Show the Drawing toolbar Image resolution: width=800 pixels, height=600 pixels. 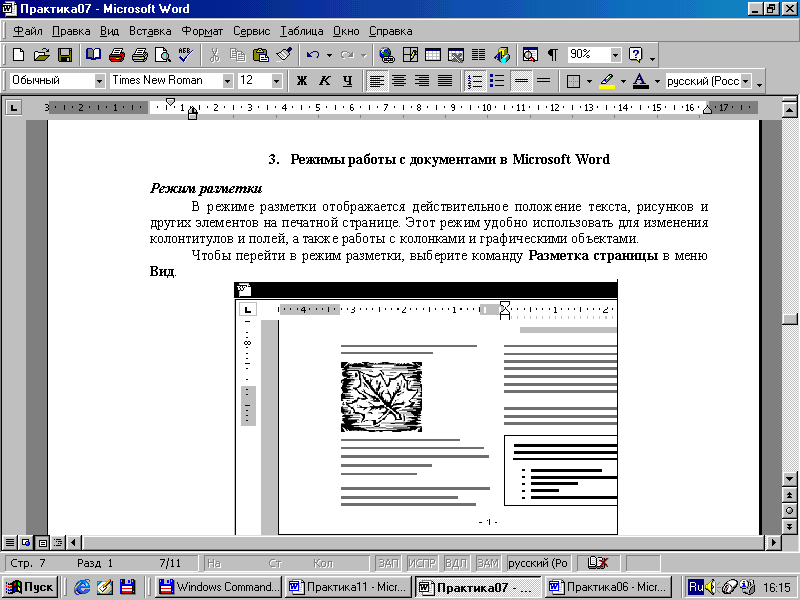coord(502,55)
